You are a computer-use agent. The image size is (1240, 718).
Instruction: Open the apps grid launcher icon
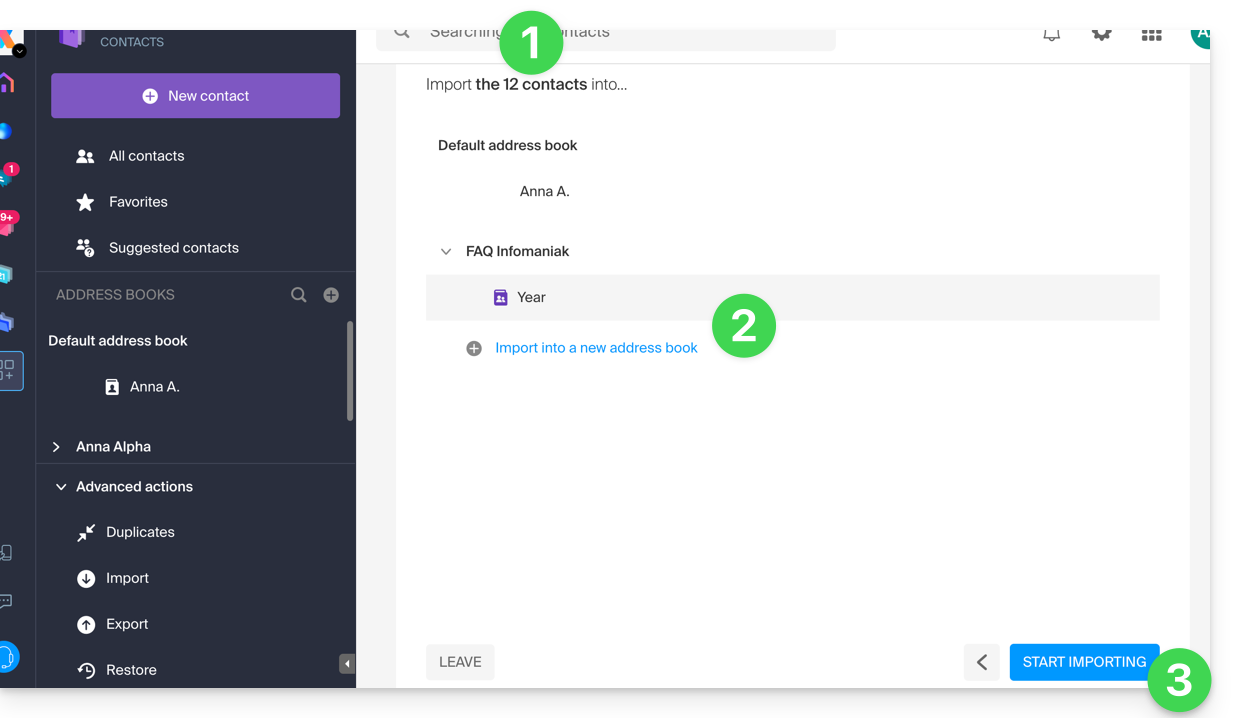(1151, 35)
